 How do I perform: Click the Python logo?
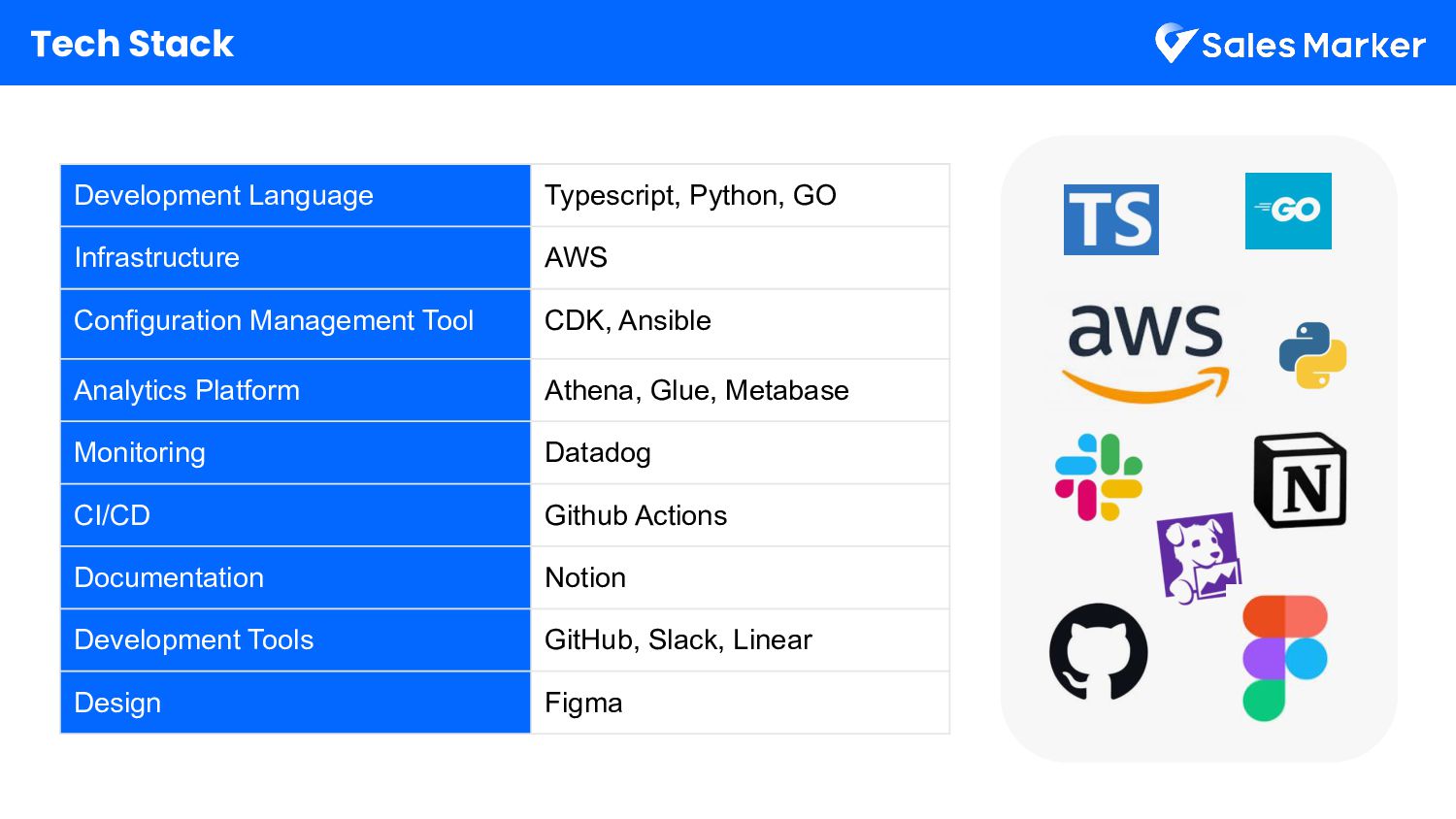1312,355
